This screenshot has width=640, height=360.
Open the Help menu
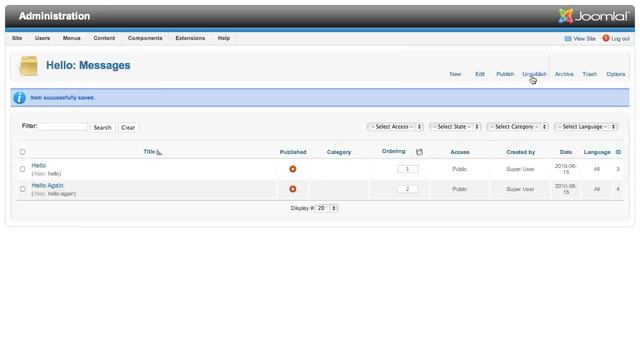[x=224, y=38]
